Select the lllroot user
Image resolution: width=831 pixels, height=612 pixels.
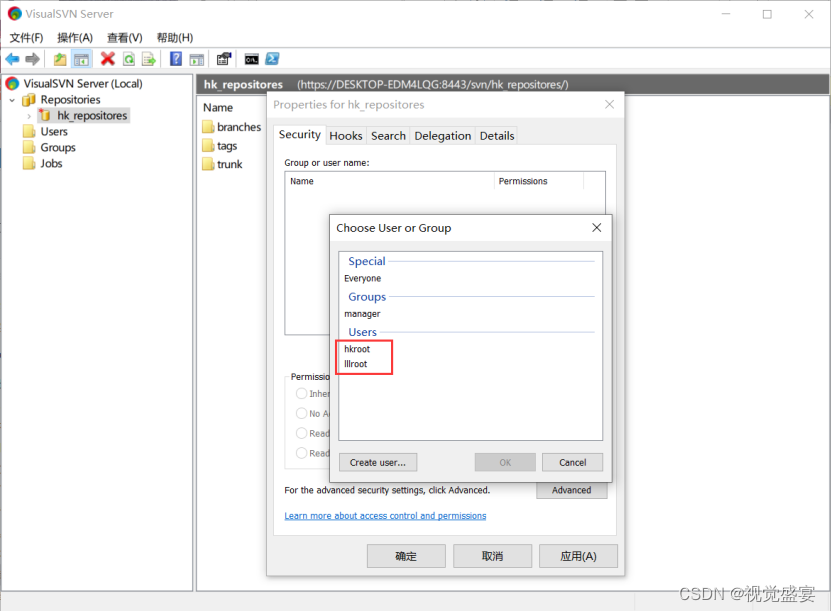[x=356, y=364]
